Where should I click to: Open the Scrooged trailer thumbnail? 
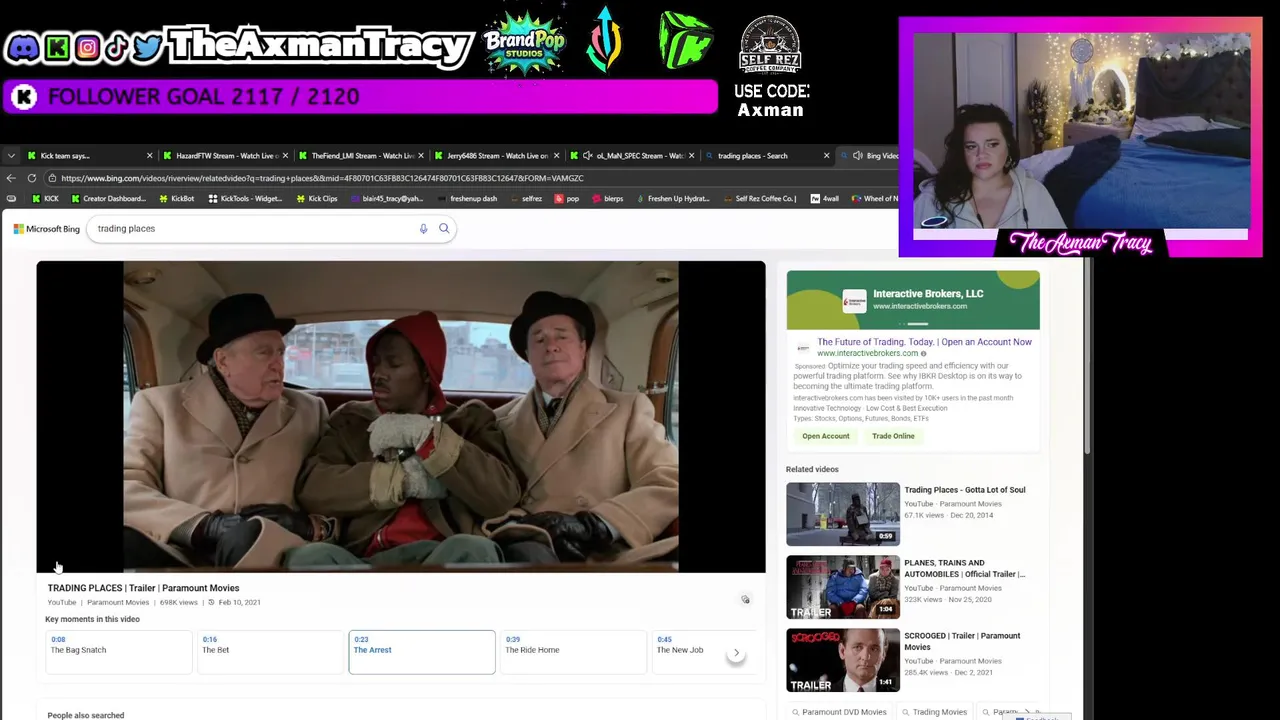[x=843, y=660]
